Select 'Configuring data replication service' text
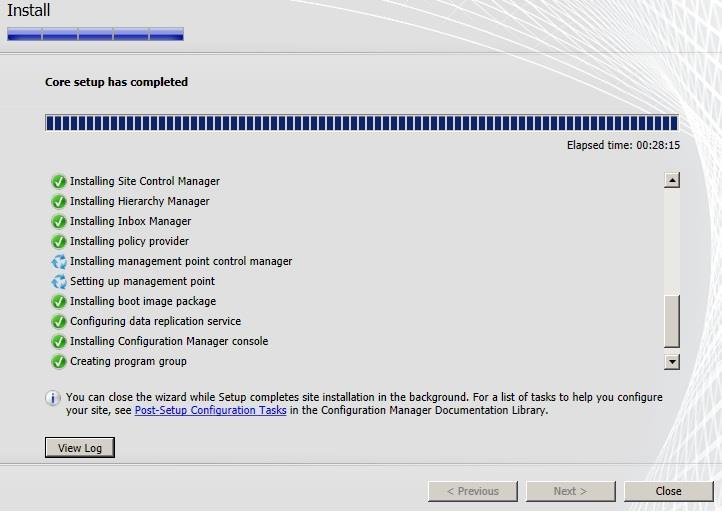This screenshot has height=512, width=722. [x=155, y=321]
